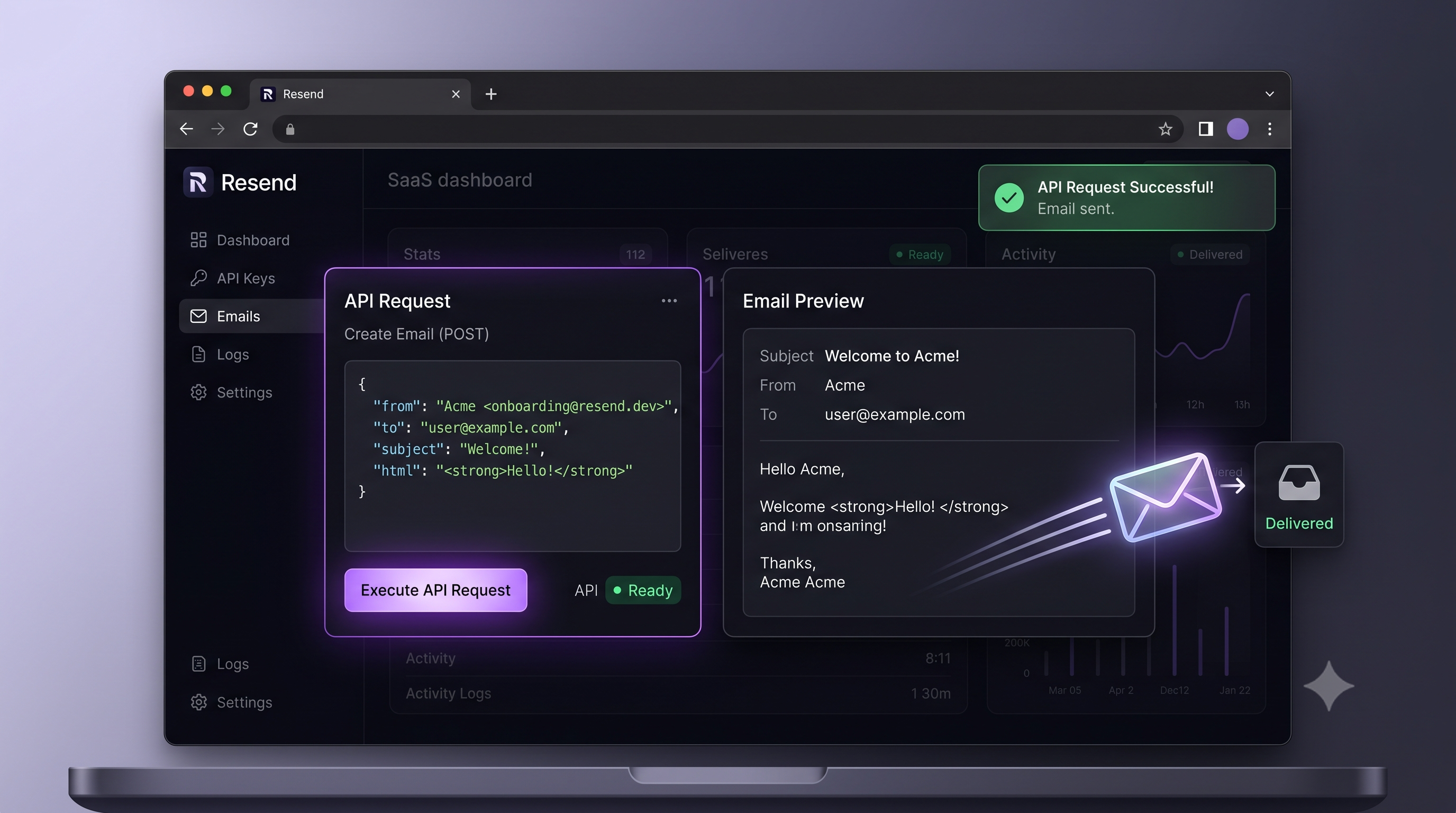Click the Delivered label under the inbox
The image size is (1456, 813).
[1299, 523]
